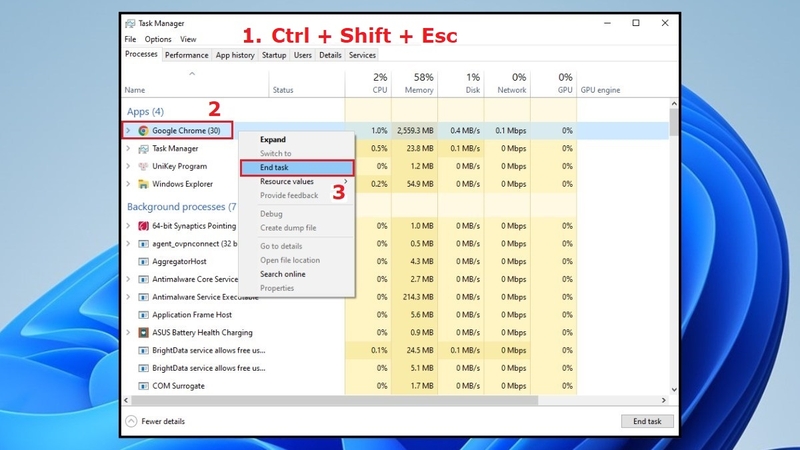Sort processes by Network column header
800x450 pixels.
pyautogui.click(x=508, y=83)
